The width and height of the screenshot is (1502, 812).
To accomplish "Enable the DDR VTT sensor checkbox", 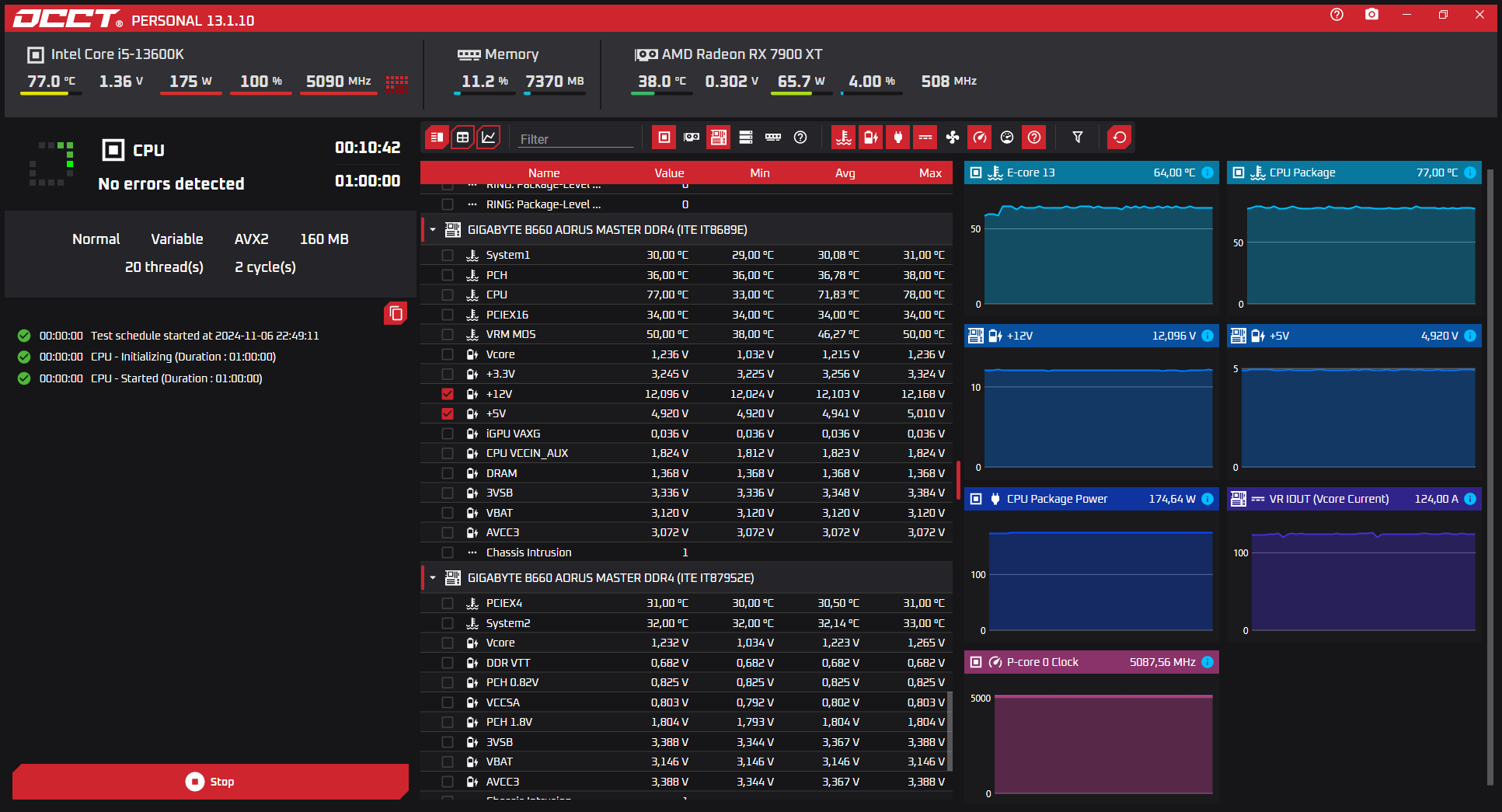I will point(448,663).
